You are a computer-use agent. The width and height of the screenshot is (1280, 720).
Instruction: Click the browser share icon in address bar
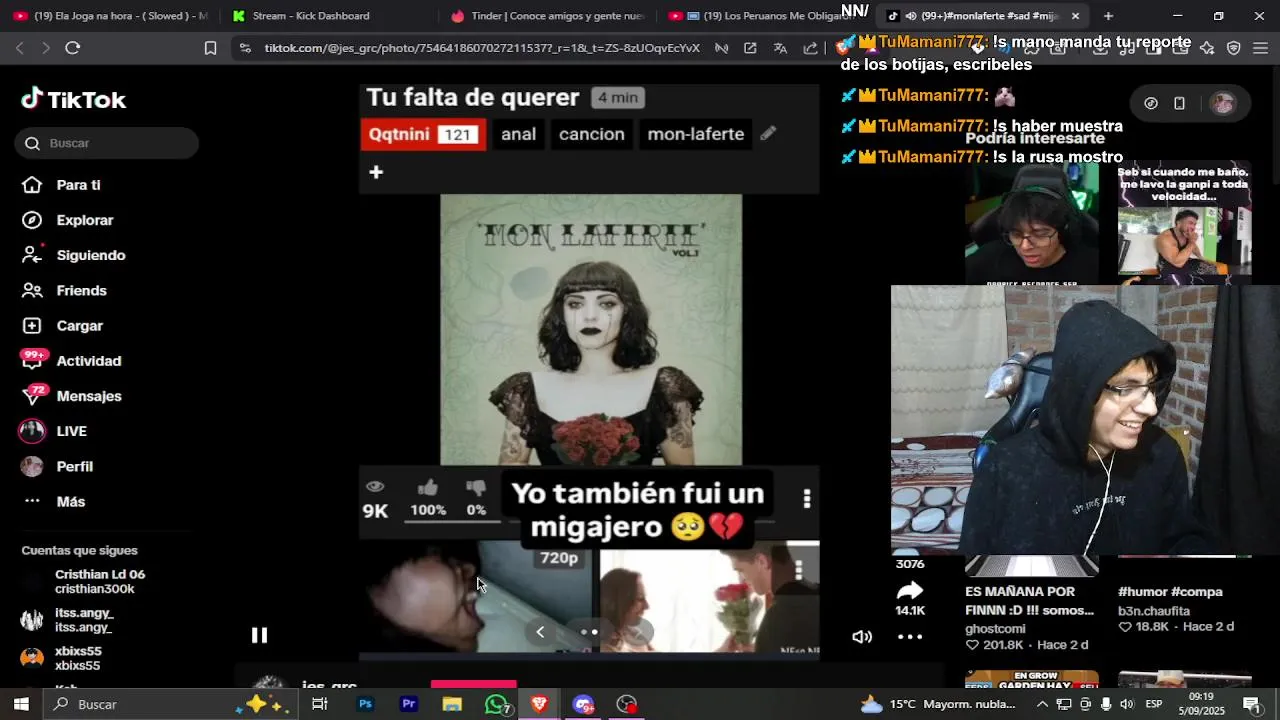pos(810,48)
